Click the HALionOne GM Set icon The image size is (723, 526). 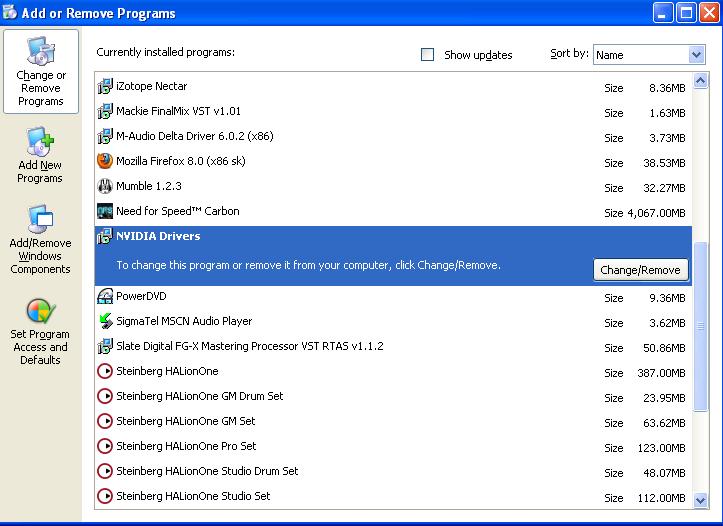click(105, 421)
